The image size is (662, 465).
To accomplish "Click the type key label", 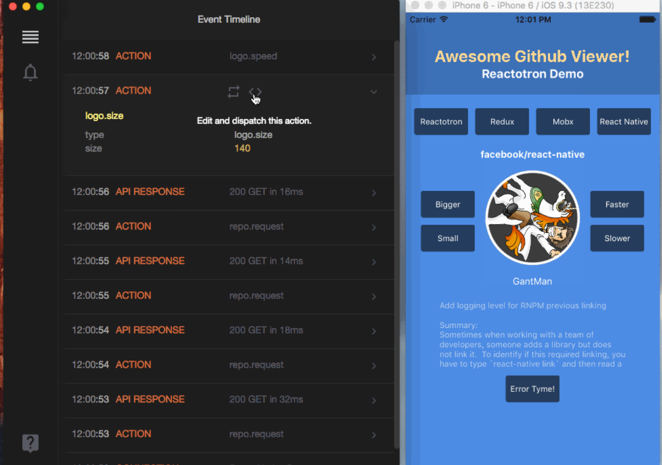I will pos(94,135).
